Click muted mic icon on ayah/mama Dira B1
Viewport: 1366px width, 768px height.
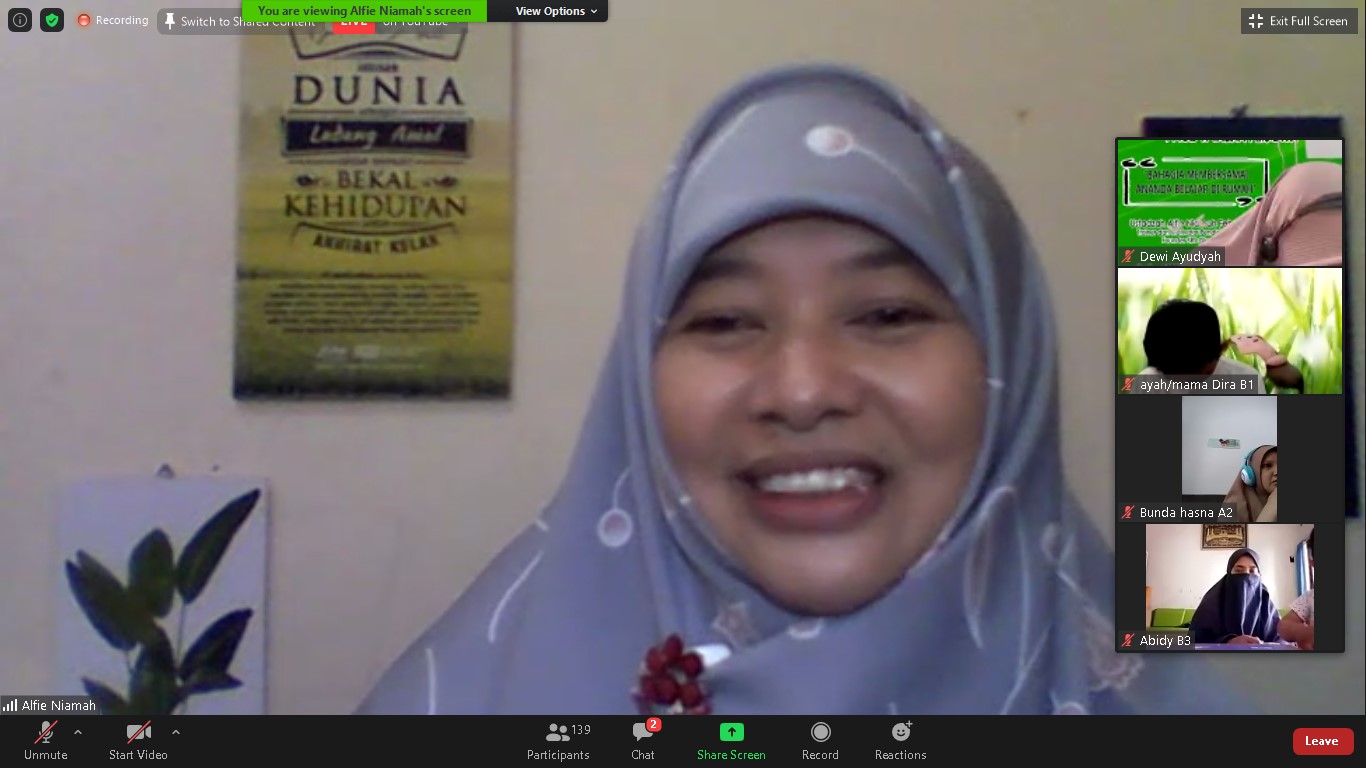click(1129, 385)
